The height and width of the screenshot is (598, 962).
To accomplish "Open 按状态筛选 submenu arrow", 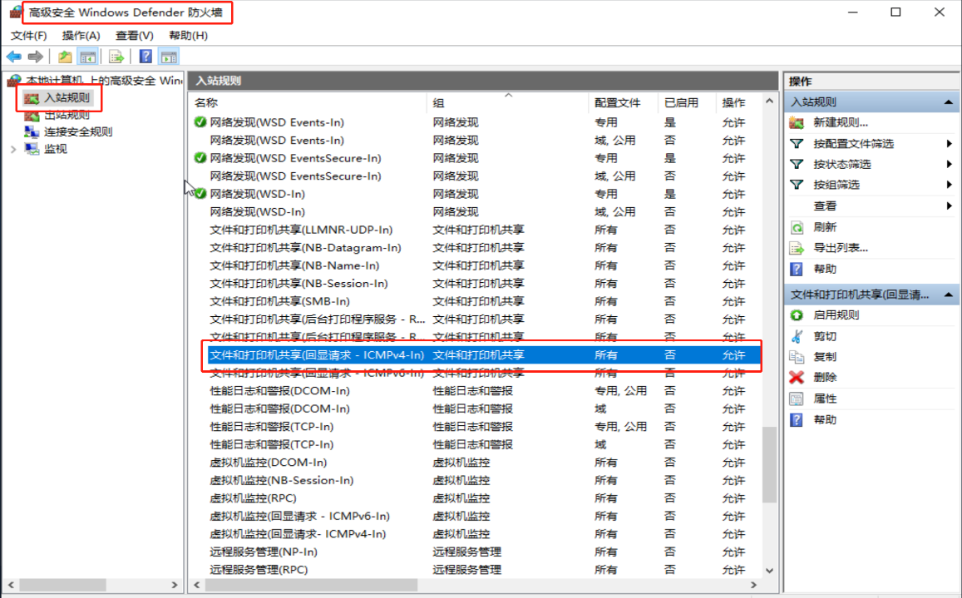I will click(949, 164).
